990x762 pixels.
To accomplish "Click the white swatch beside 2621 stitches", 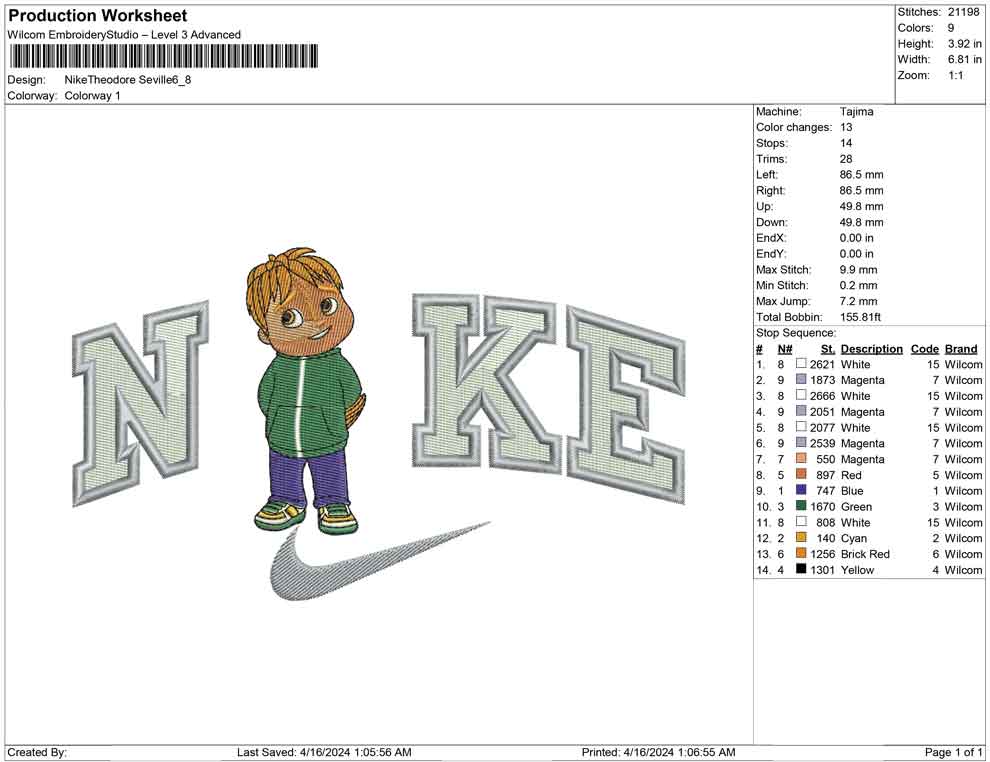I will 801,363.
